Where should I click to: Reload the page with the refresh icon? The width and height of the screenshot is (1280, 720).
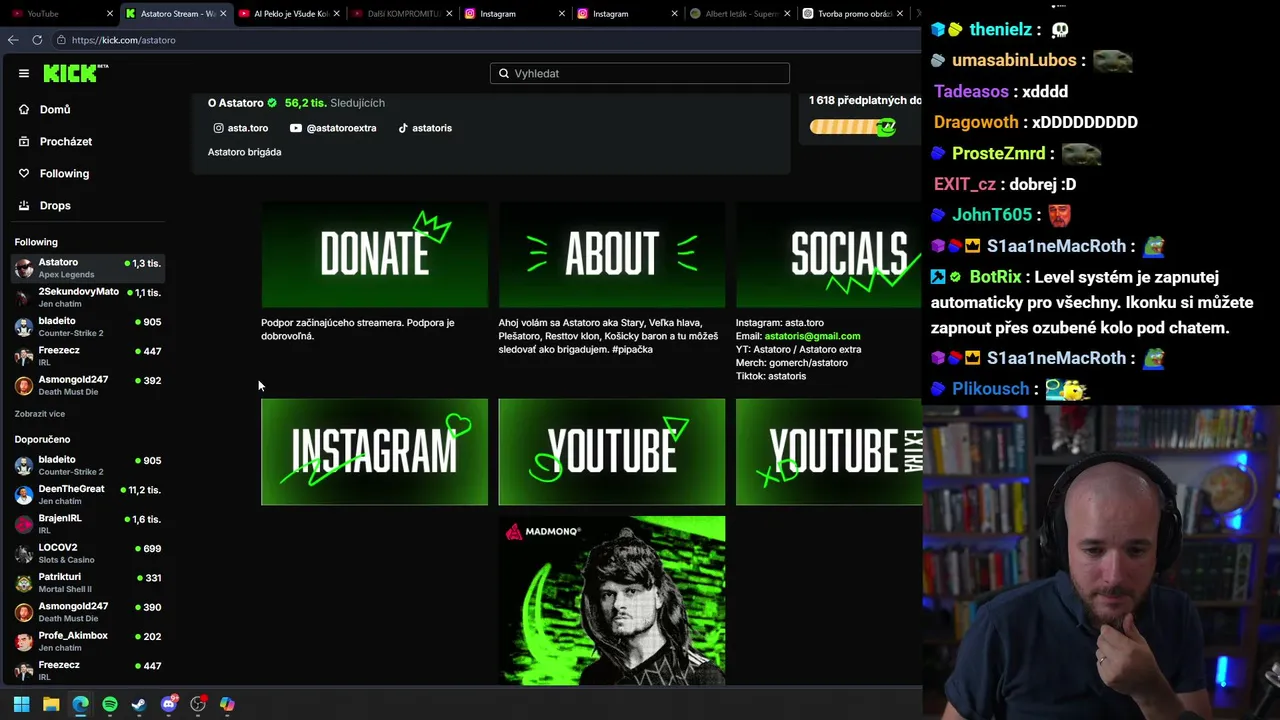tap(37, 40)
